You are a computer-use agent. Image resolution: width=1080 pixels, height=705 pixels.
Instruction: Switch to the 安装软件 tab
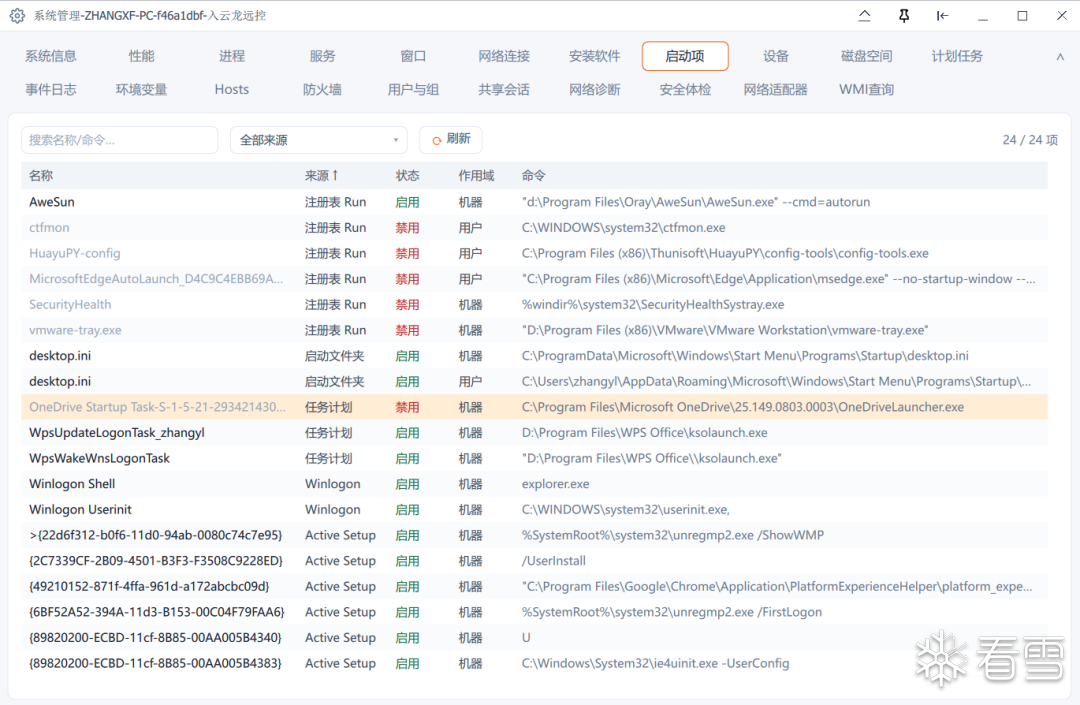594,56
